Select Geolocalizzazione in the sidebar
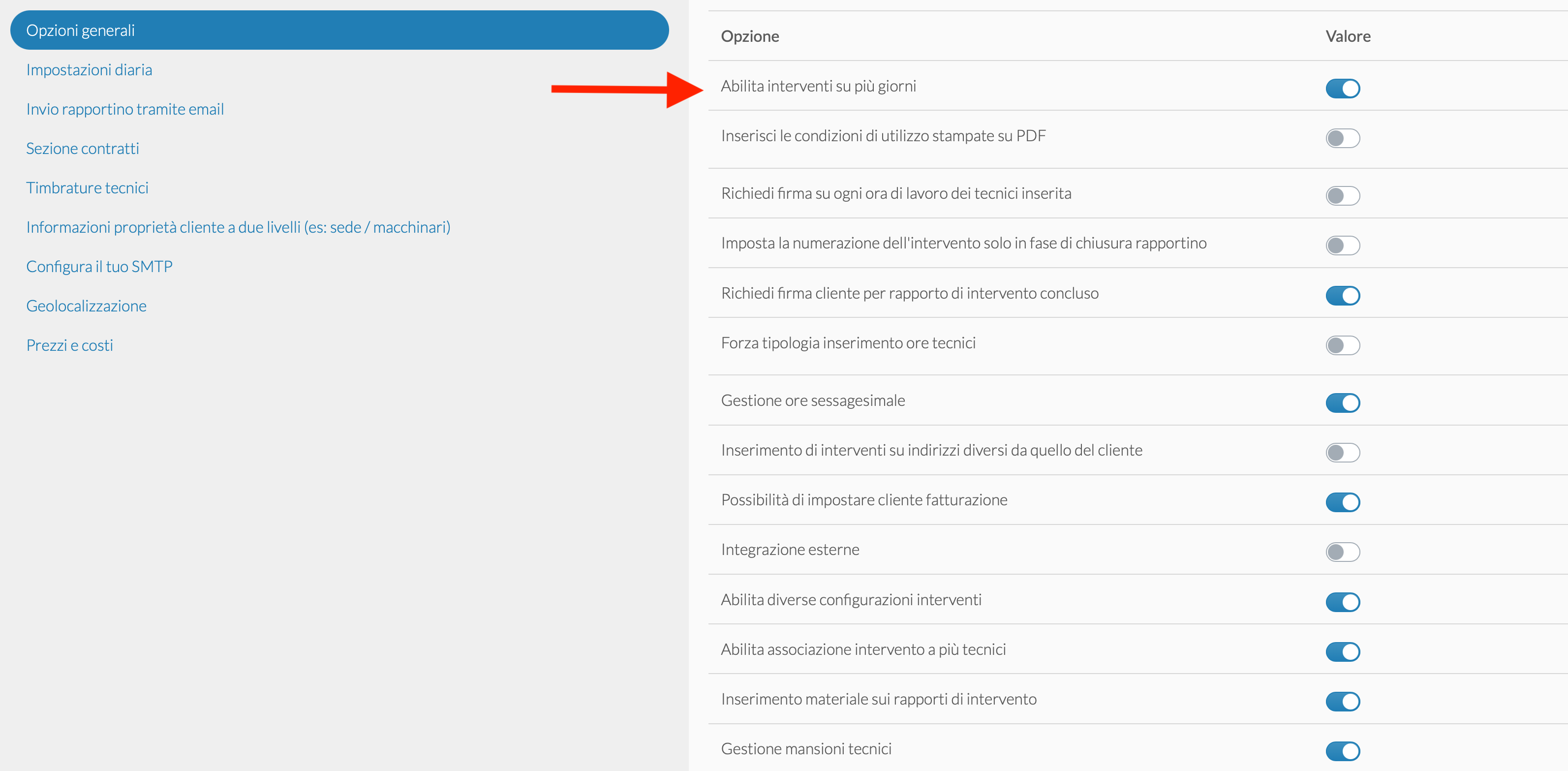Image resolution: width=1568 pixels, height=771 pixels. click(86, 306)
